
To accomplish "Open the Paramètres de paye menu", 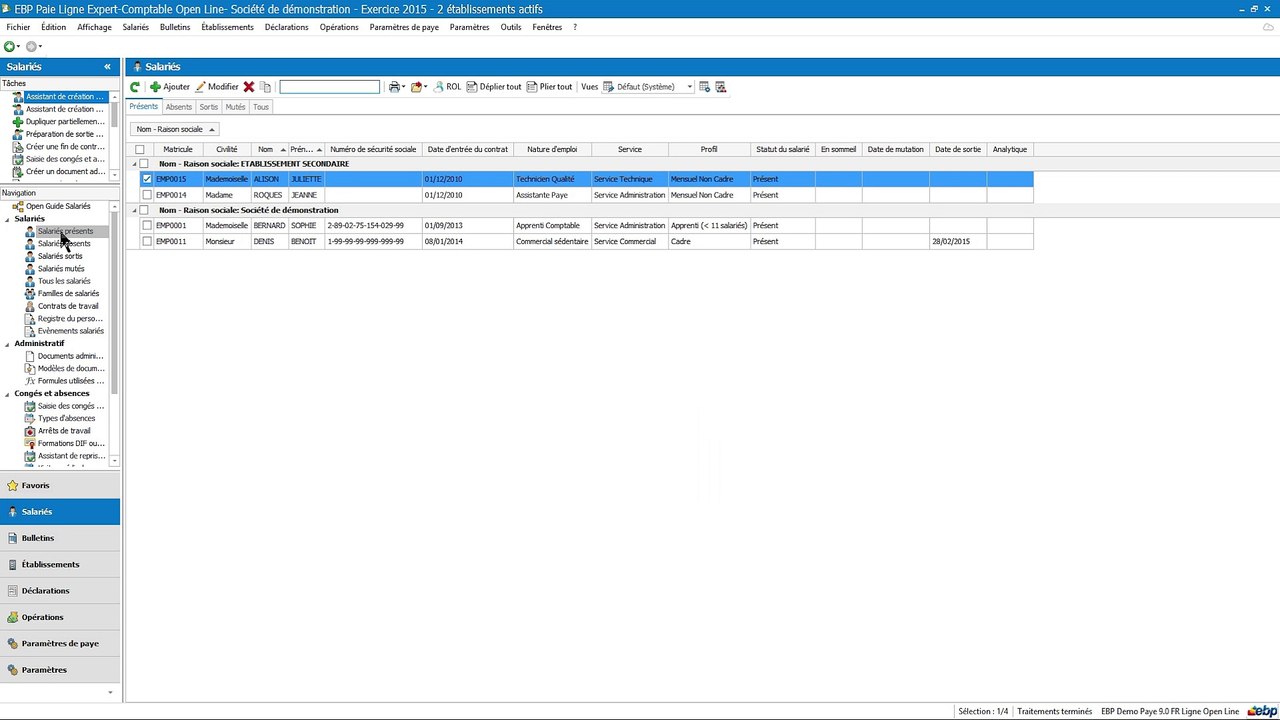I will coord(404,27).
